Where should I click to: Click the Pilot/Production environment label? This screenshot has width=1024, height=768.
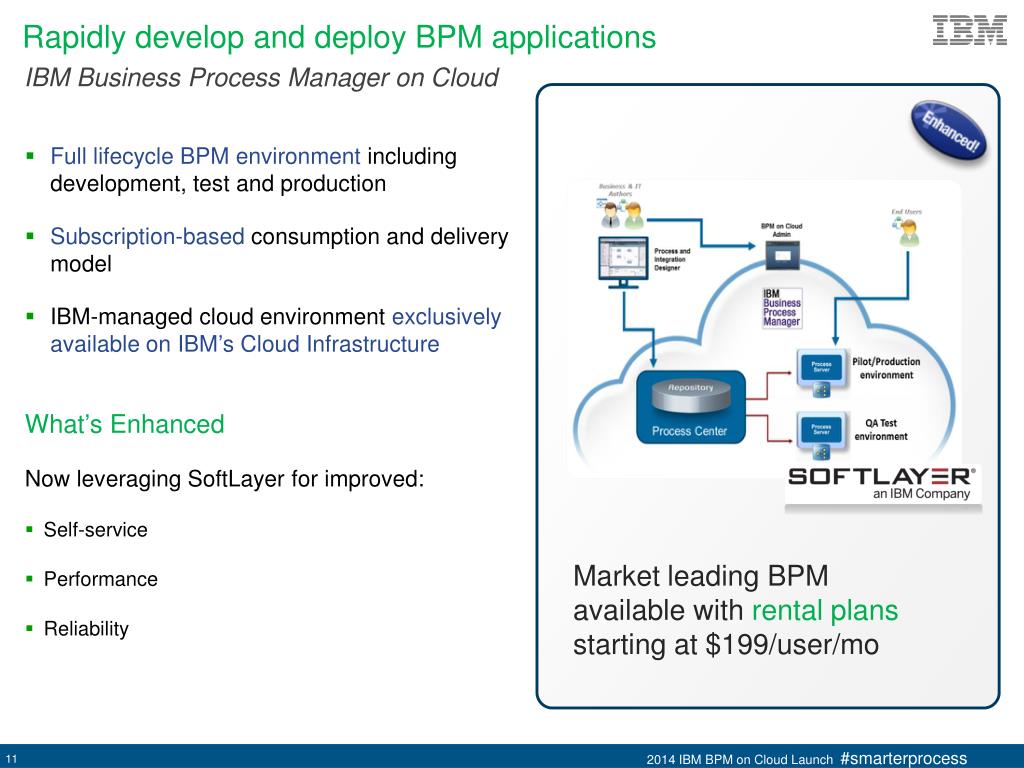tap(886, 368)
